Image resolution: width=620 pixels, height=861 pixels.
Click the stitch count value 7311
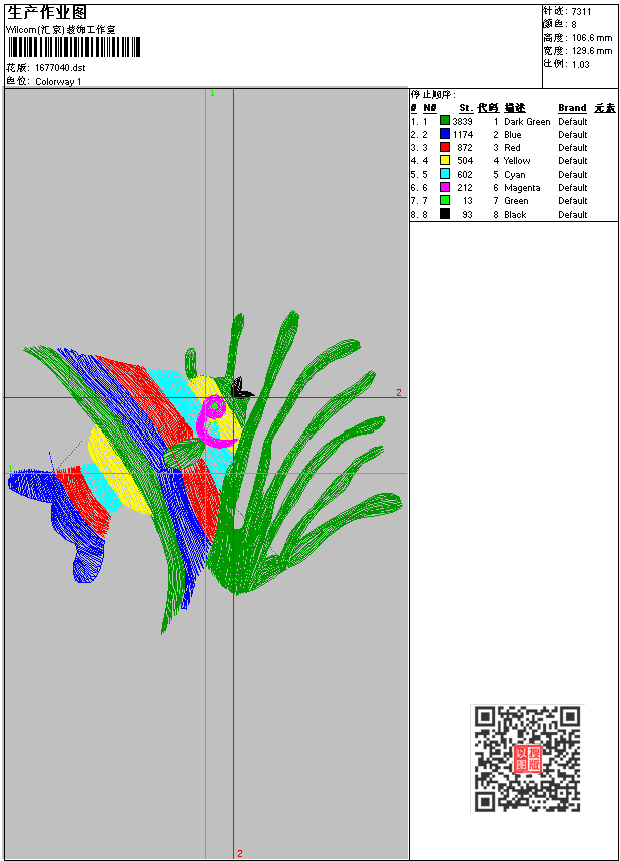581,12
